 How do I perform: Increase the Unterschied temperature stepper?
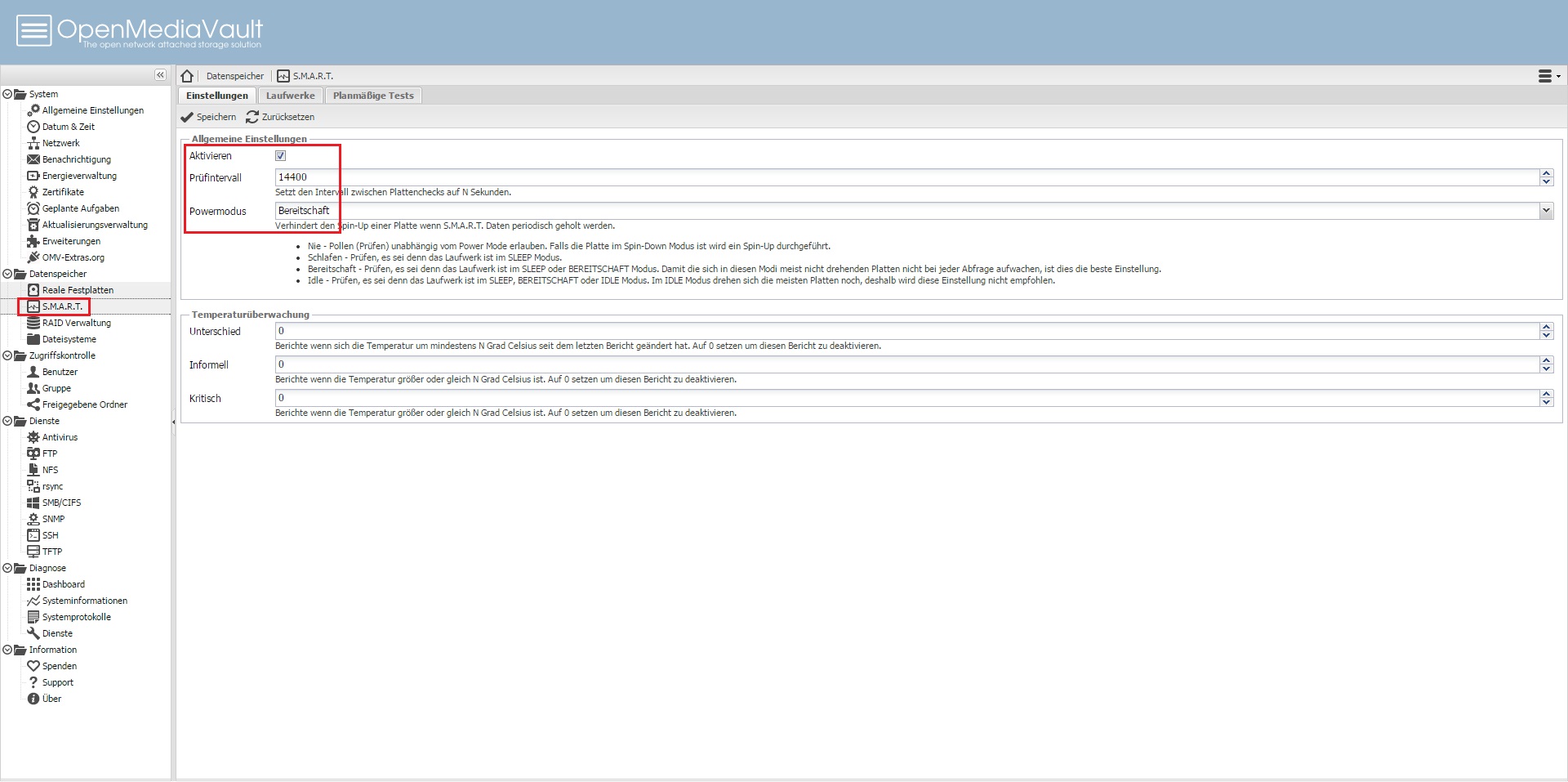coord(1546,327)
